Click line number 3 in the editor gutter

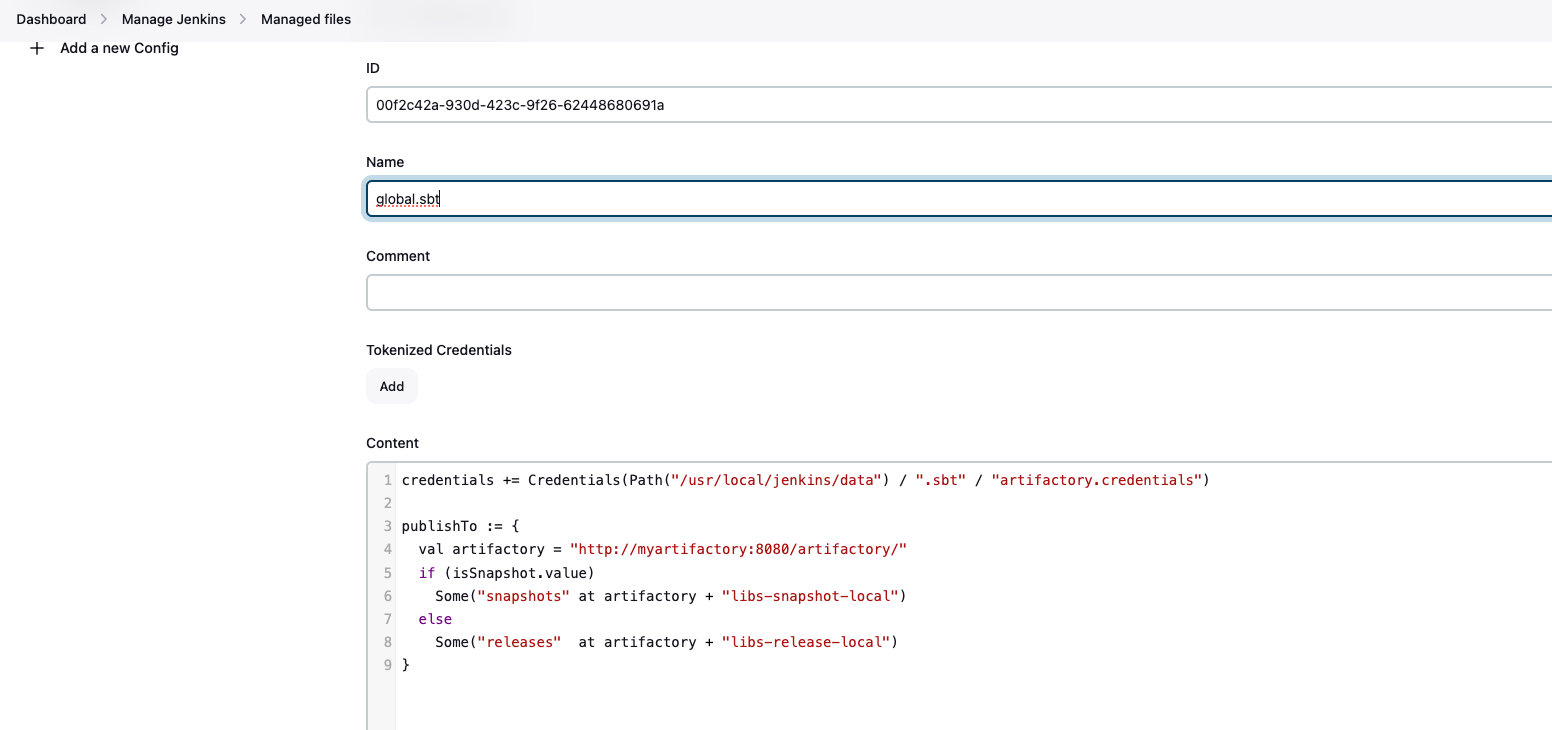coord(387,526)
